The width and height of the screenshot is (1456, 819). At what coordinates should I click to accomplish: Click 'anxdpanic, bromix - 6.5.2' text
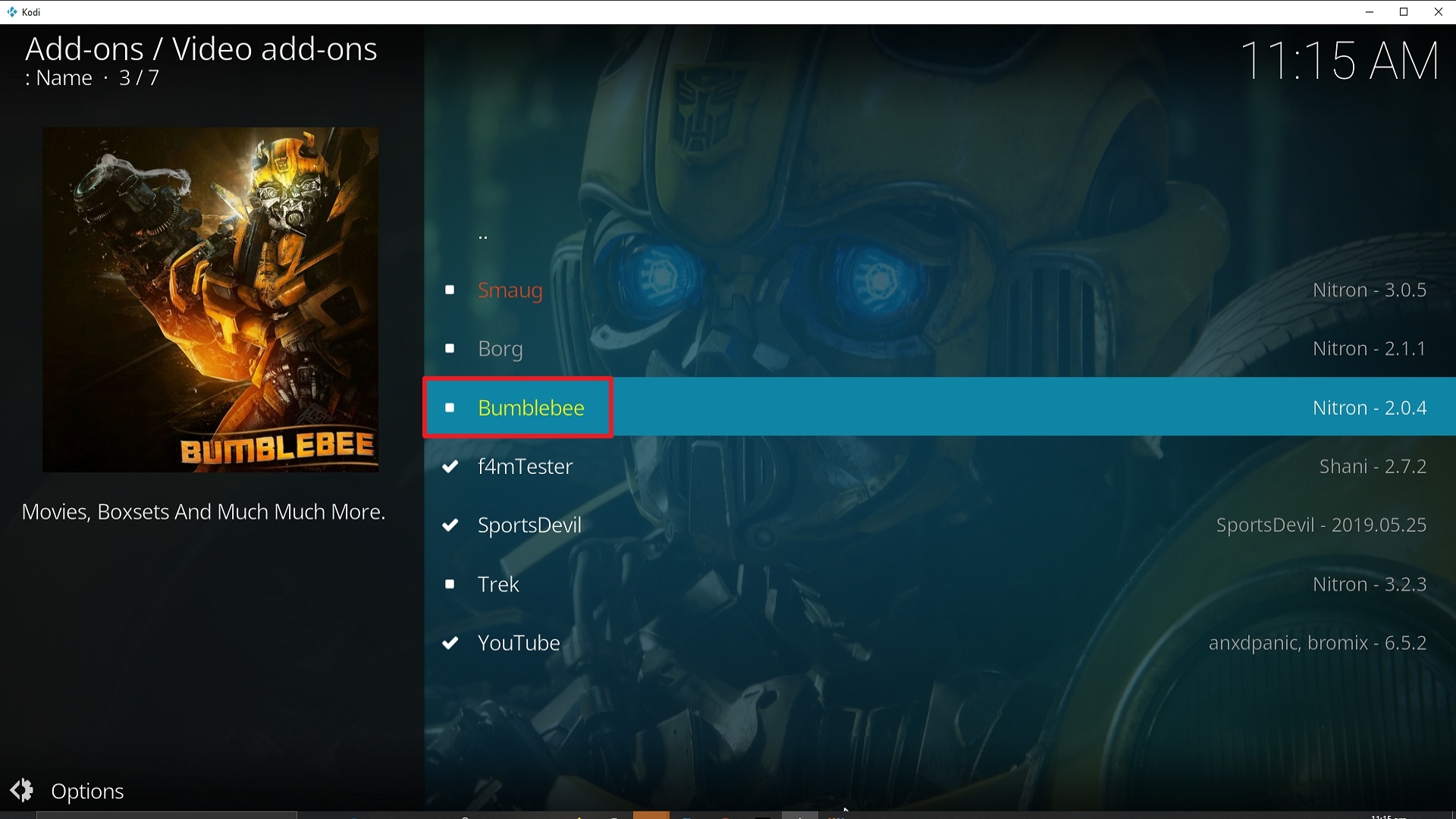click(x=1317, y=642)
